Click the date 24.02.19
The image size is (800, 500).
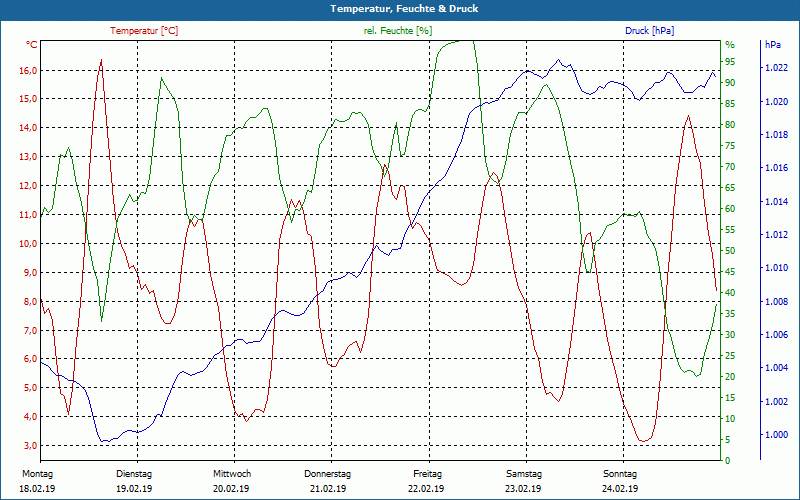tap(619, 489)
